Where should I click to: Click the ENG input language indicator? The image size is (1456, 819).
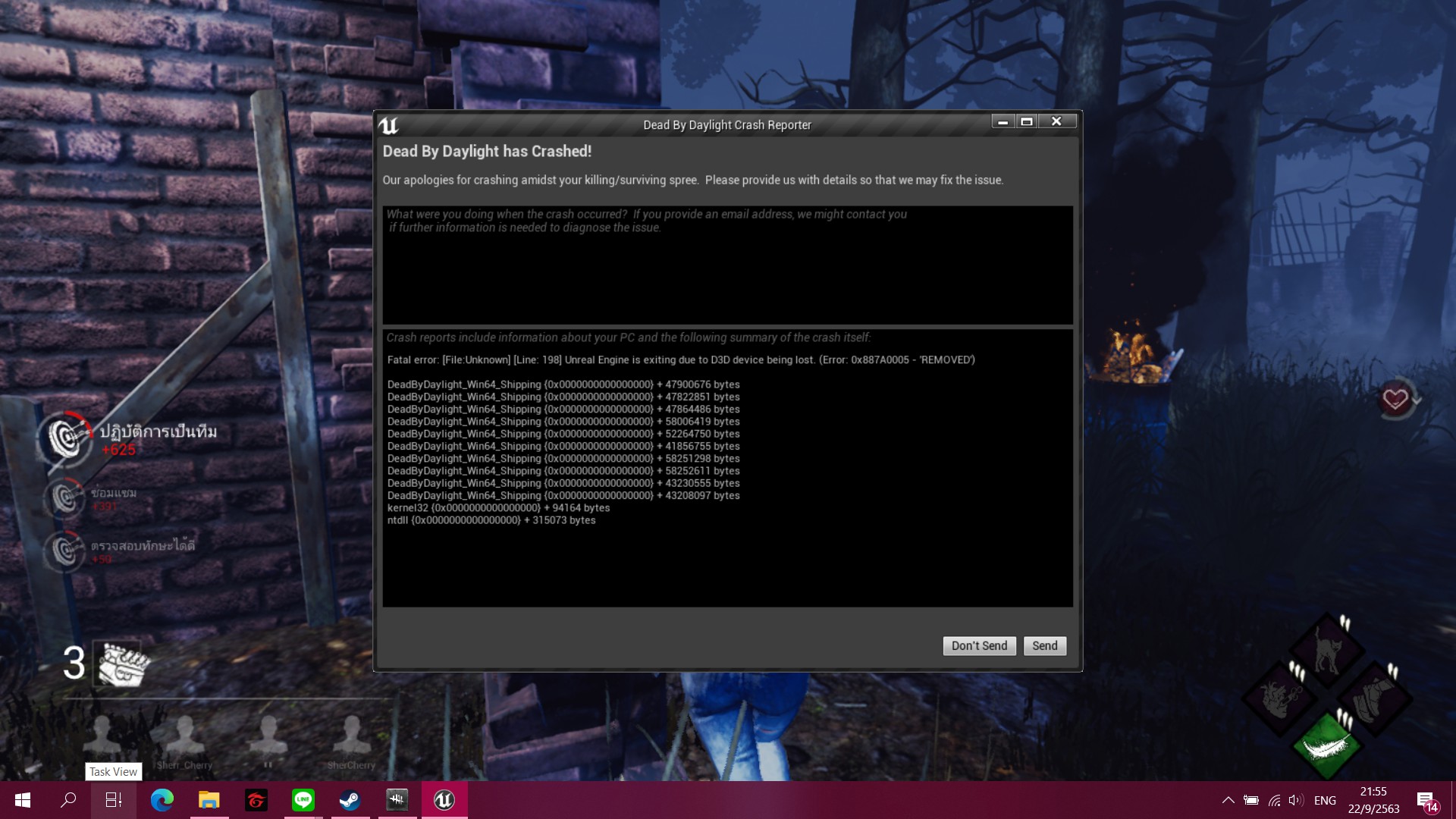click(1325, 800)
